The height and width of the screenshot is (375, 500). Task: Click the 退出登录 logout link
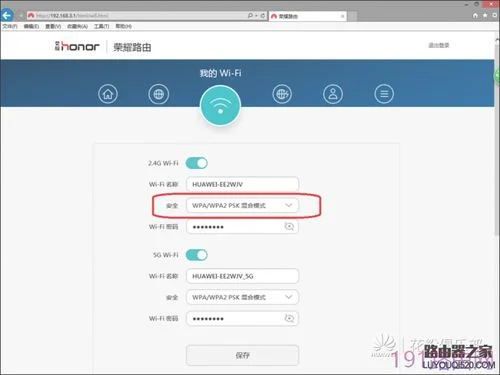click(439, 45)
